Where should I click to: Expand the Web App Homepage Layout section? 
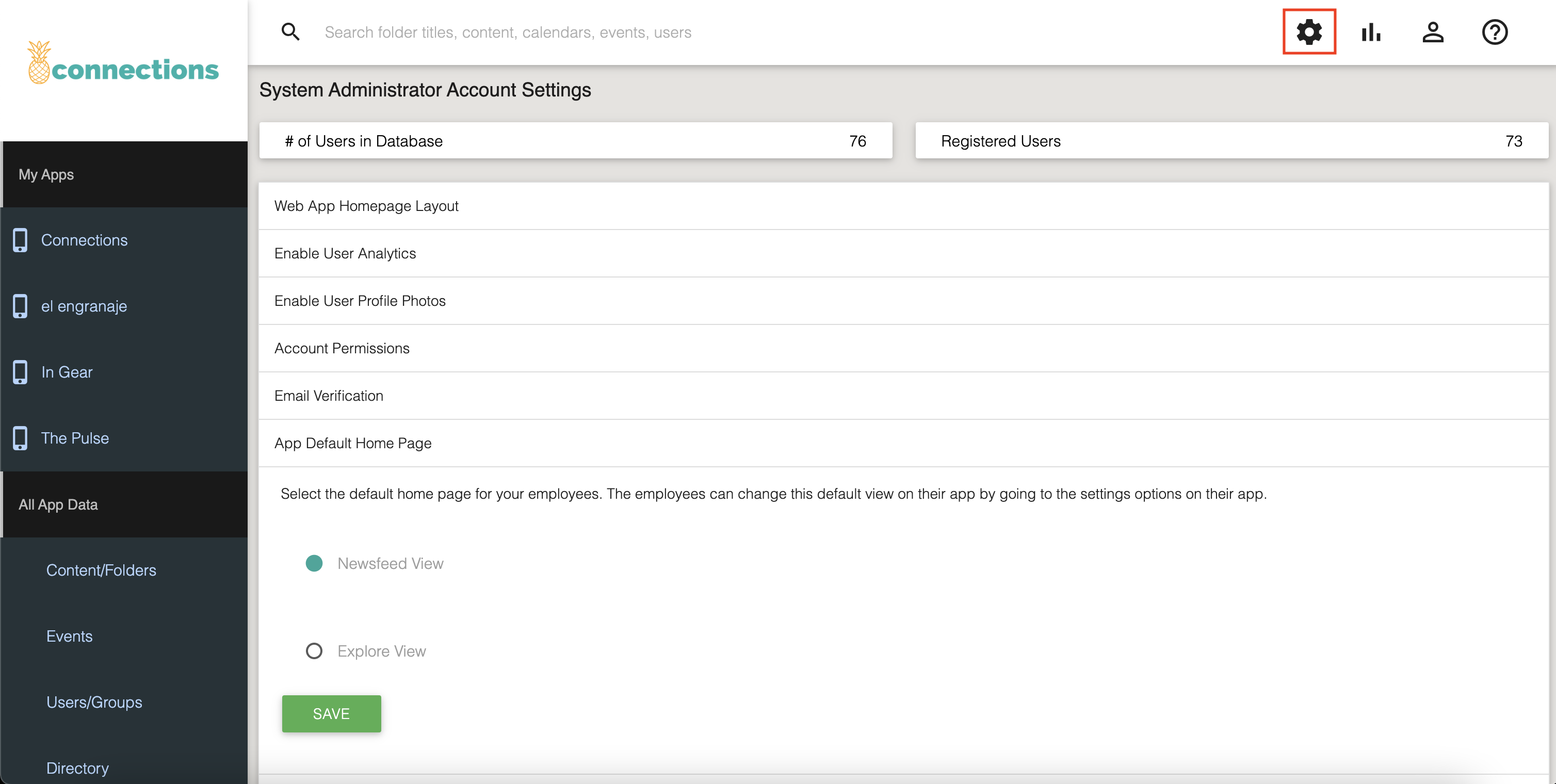(x=366, y=205)
